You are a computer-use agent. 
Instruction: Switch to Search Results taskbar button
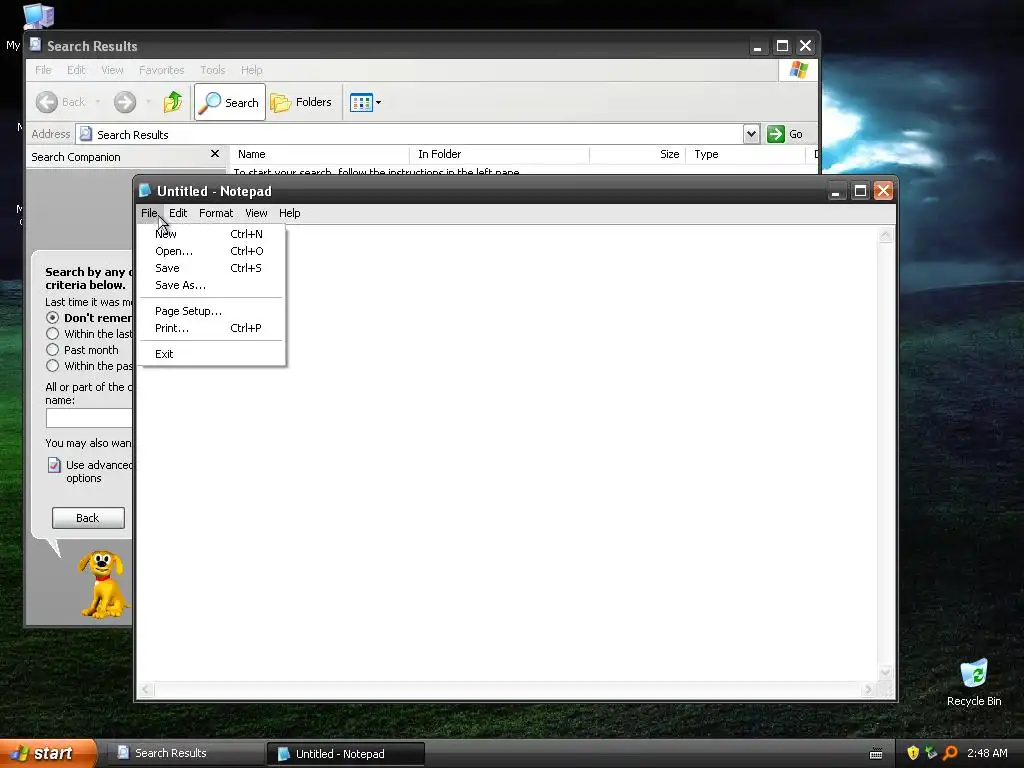(185, 753)
